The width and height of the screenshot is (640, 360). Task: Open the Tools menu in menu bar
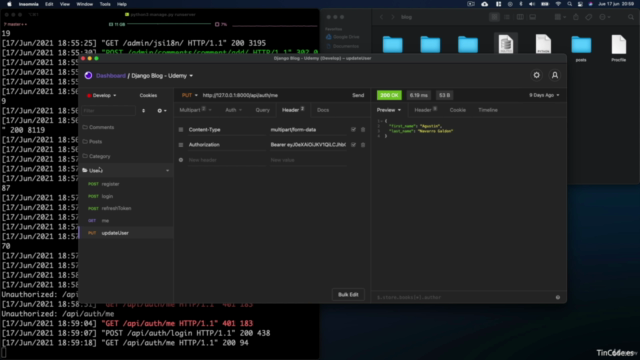105,4
